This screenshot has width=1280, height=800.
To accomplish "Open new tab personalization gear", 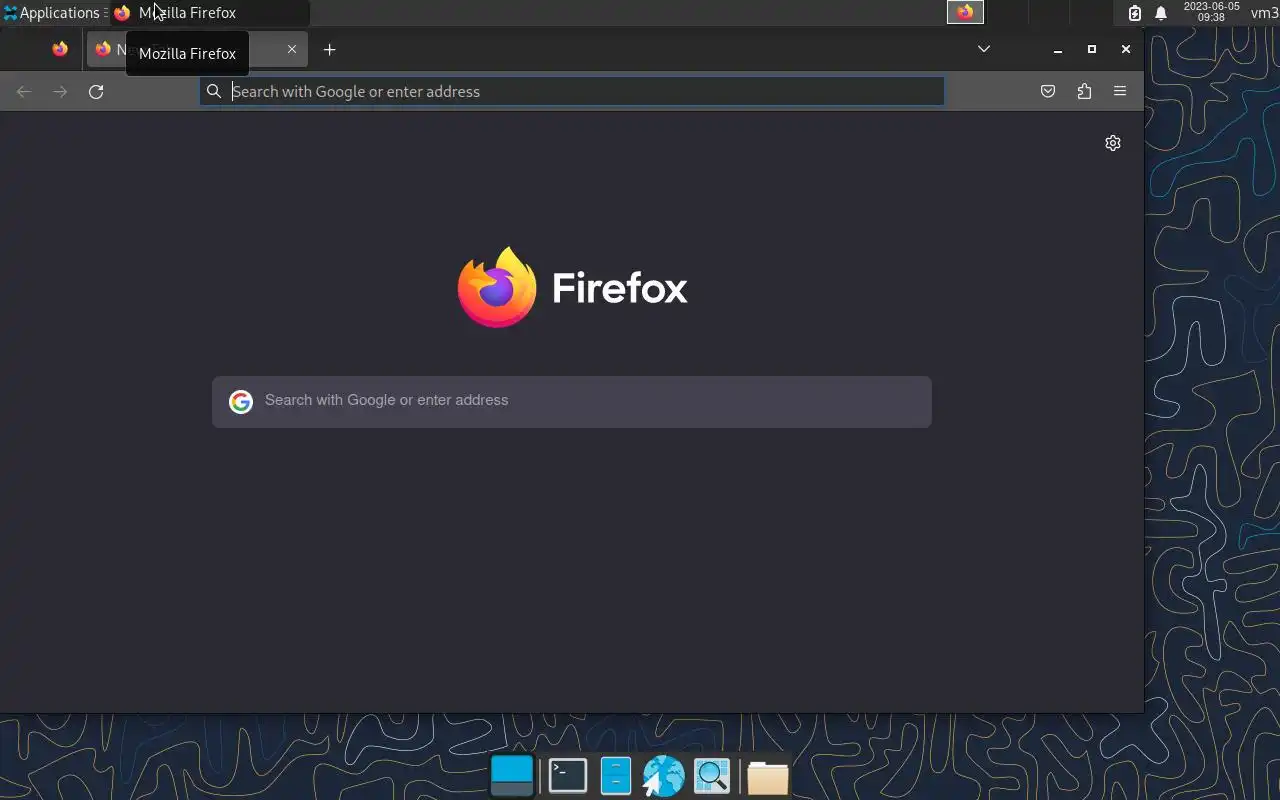I will pyautogui.click(x=1113, y=143).
